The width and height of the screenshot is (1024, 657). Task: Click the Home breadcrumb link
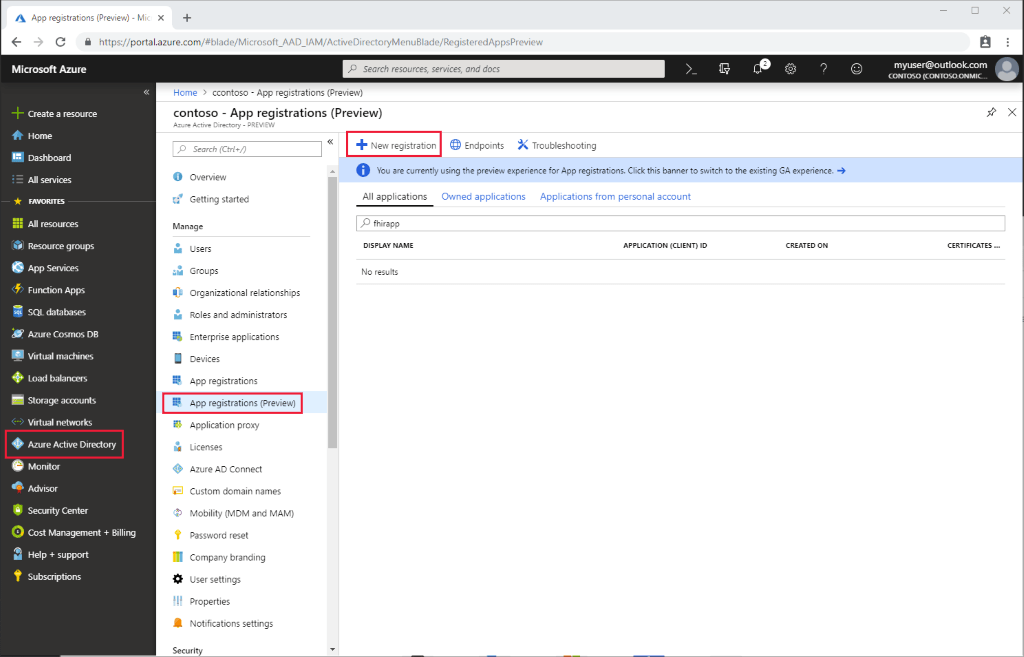tap(185, 91)
